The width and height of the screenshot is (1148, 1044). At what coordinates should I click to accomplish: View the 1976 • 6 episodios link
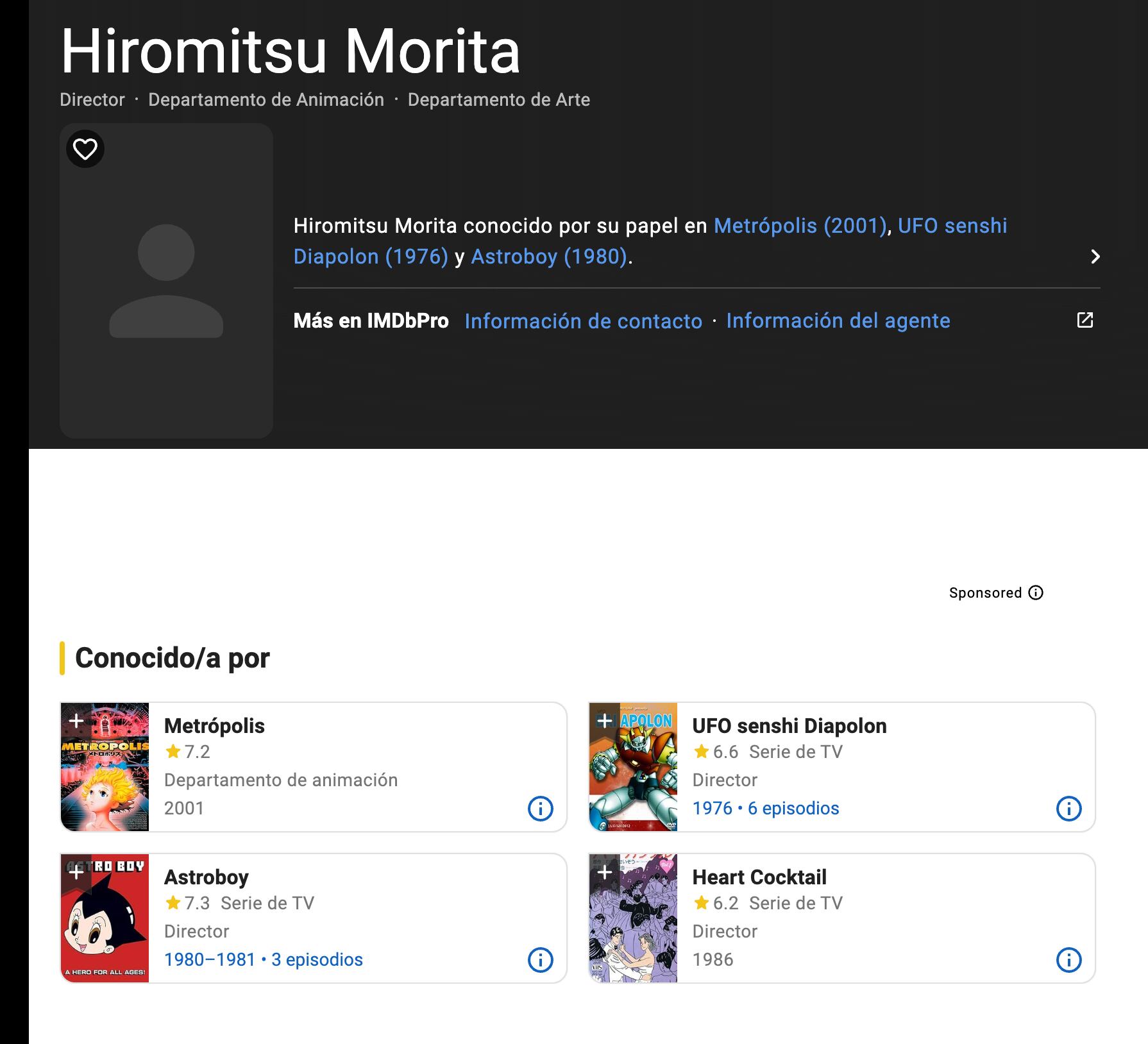pyautogui.click(x=766, y=808)
